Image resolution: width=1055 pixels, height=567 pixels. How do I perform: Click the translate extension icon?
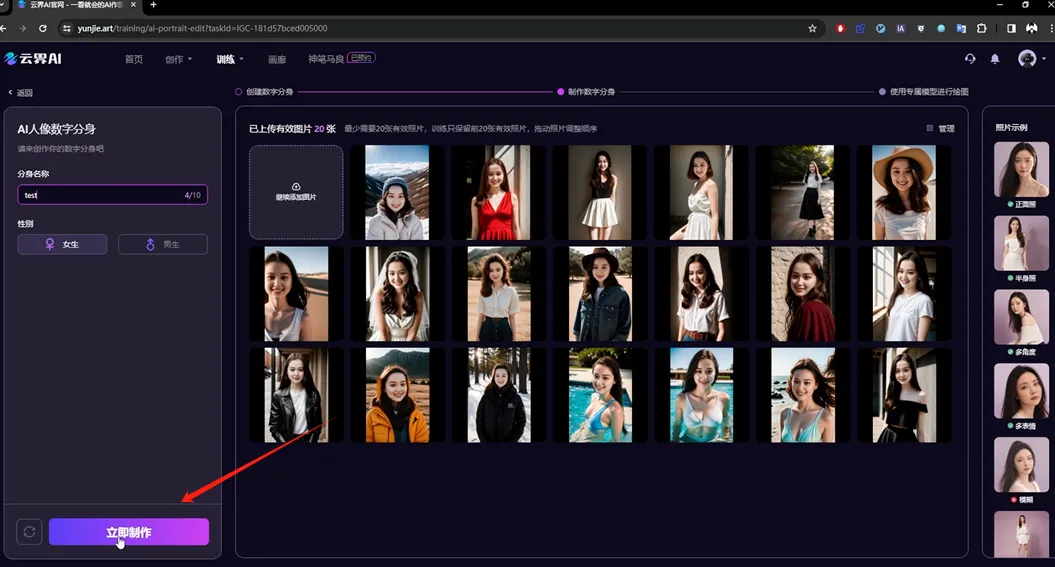(x=961, y=28)
